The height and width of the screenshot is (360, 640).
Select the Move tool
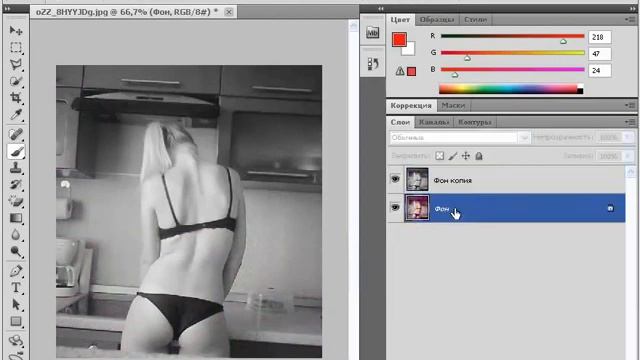[x=16, y=31]
